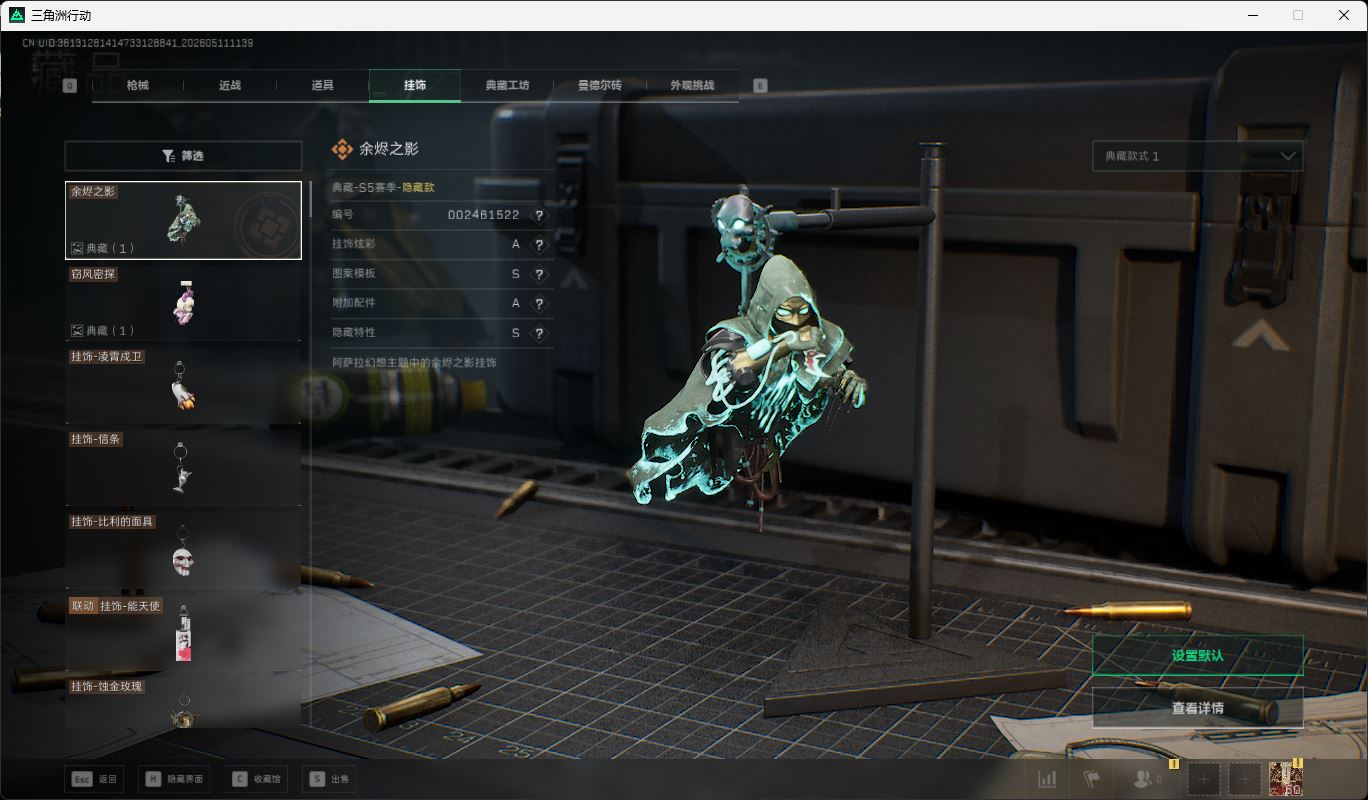This screenshot has width=1368, height=800.
Task: Click the serial number 002461522
Action: (x=483, y=215)
